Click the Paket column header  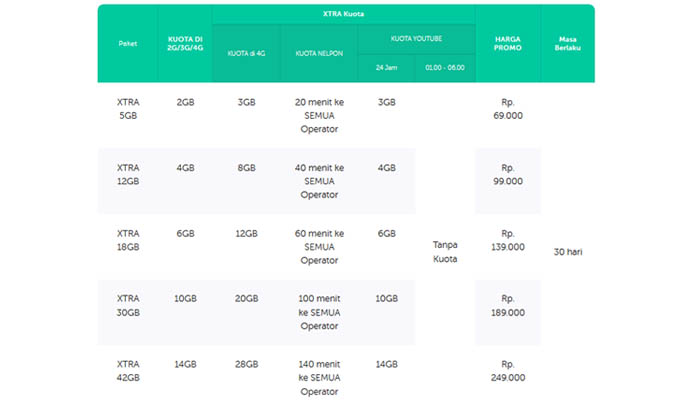(x=127, y=43)
